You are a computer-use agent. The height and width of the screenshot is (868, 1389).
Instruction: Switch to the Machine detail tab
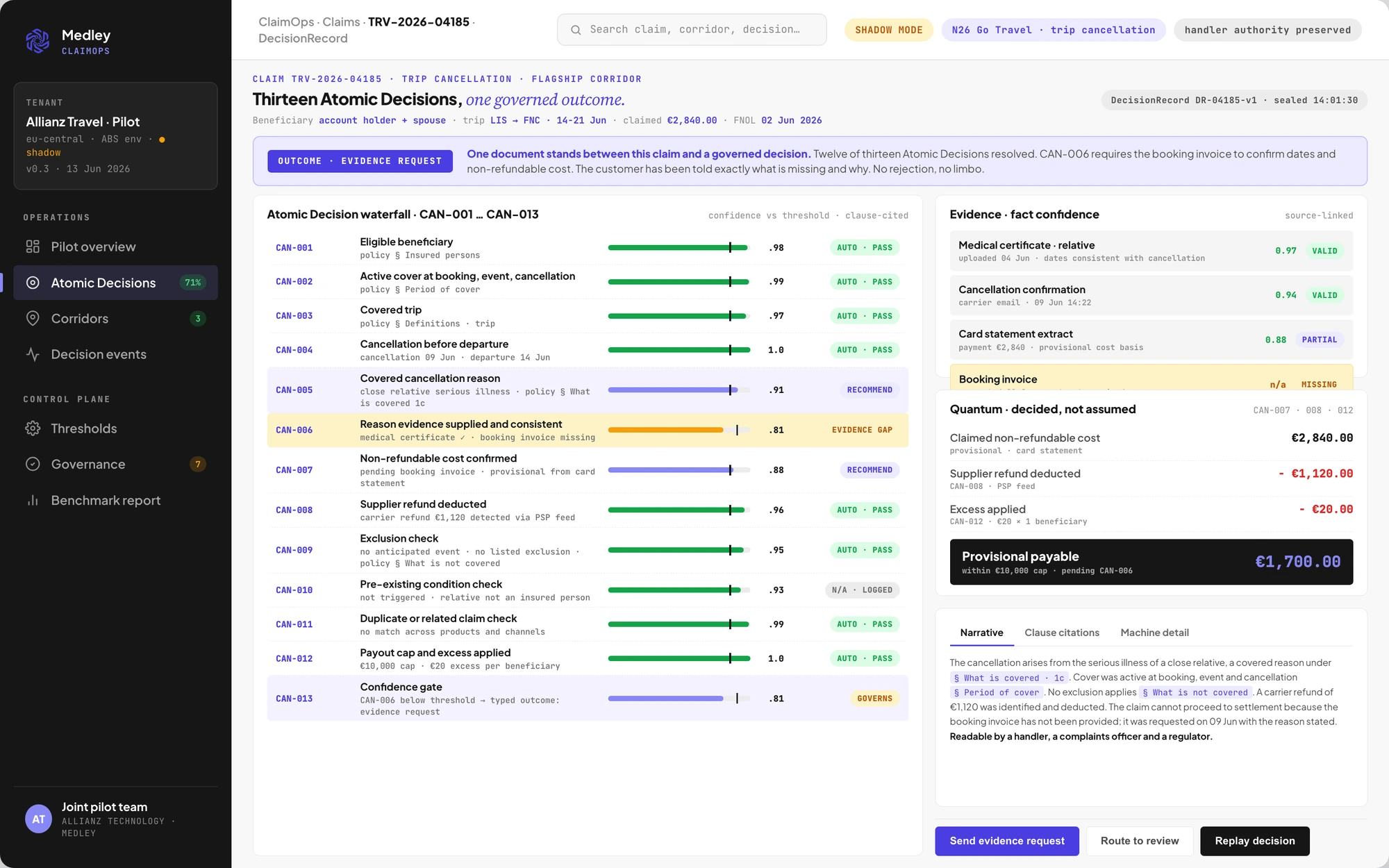pyautogui.click(x=1154, y=633)
